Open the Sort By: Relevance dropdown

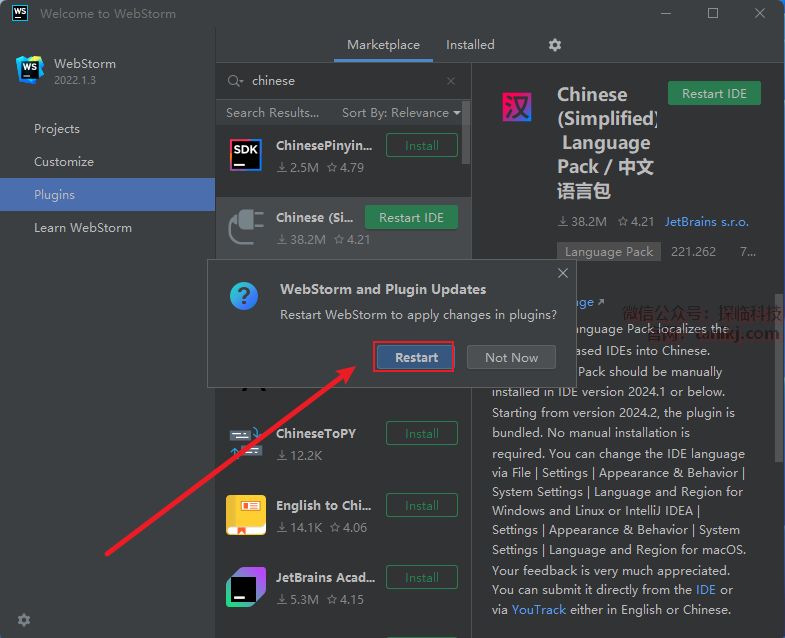[401, 113]
